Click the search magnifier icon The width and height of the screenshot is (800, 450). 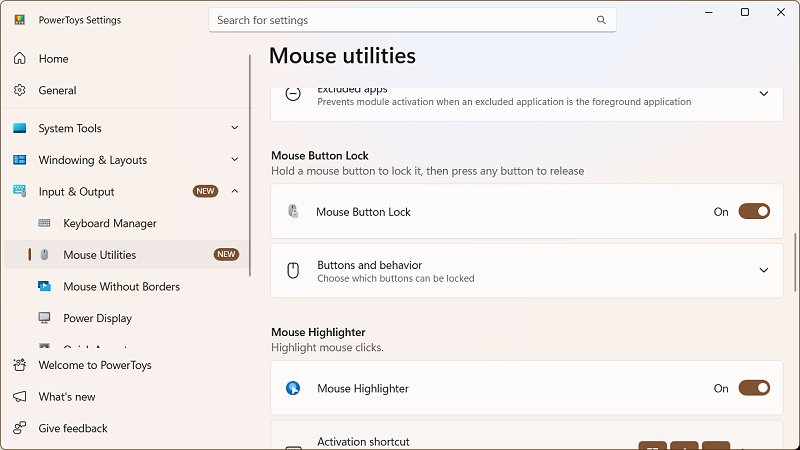[601, 20]
